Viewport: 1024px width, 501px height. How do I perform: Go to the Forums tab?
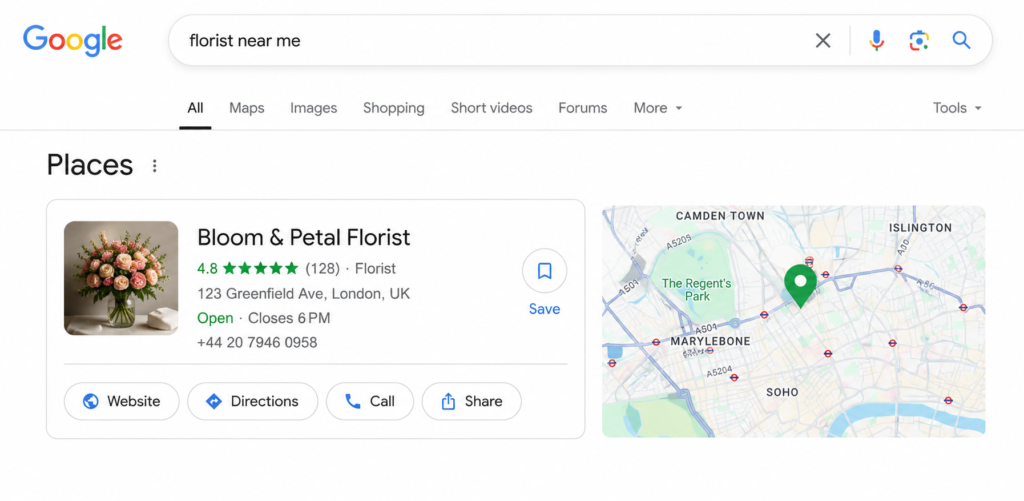pos(583,108)
